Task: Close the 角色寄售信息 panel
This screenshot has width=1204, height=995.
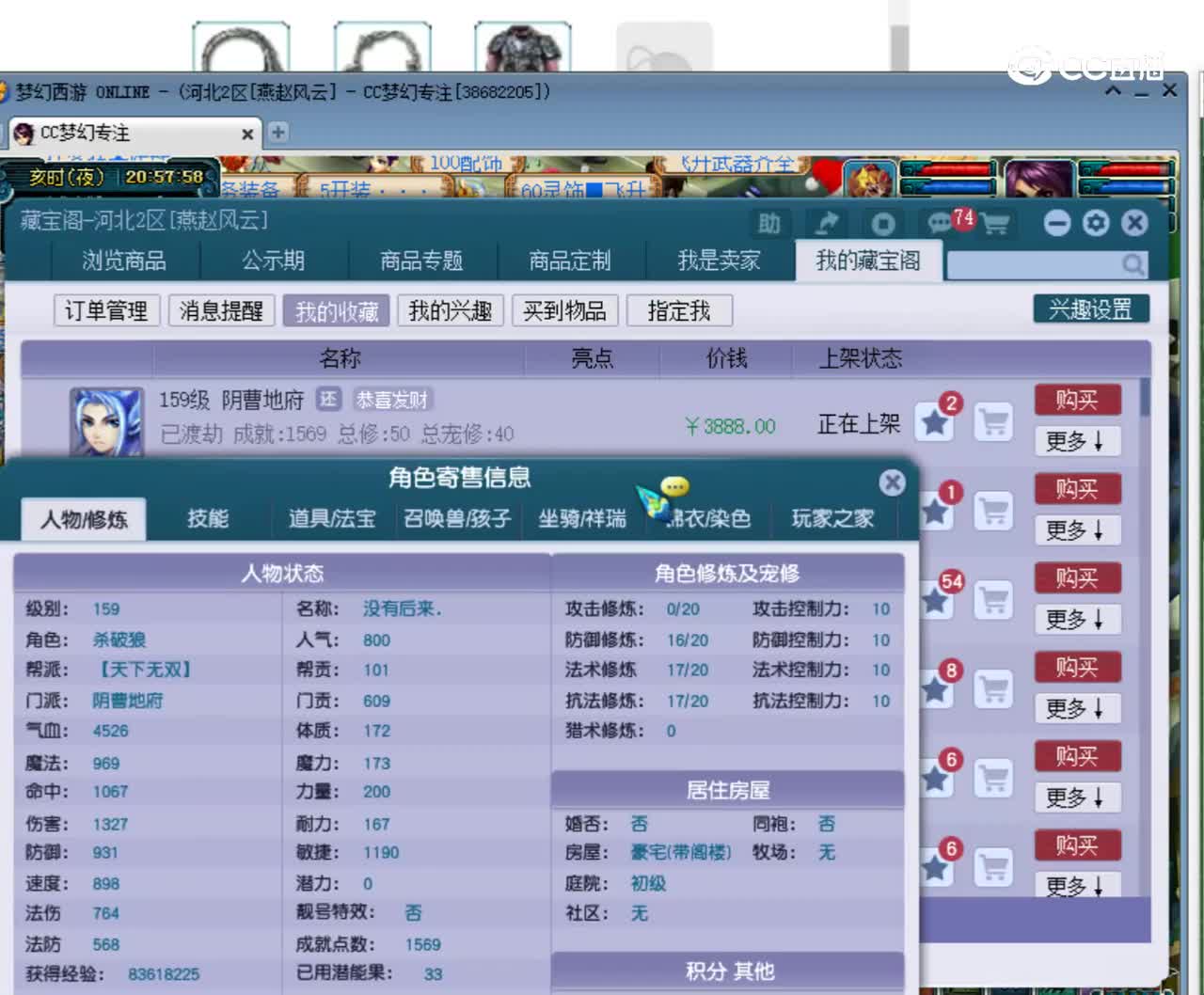Action: 892,482
